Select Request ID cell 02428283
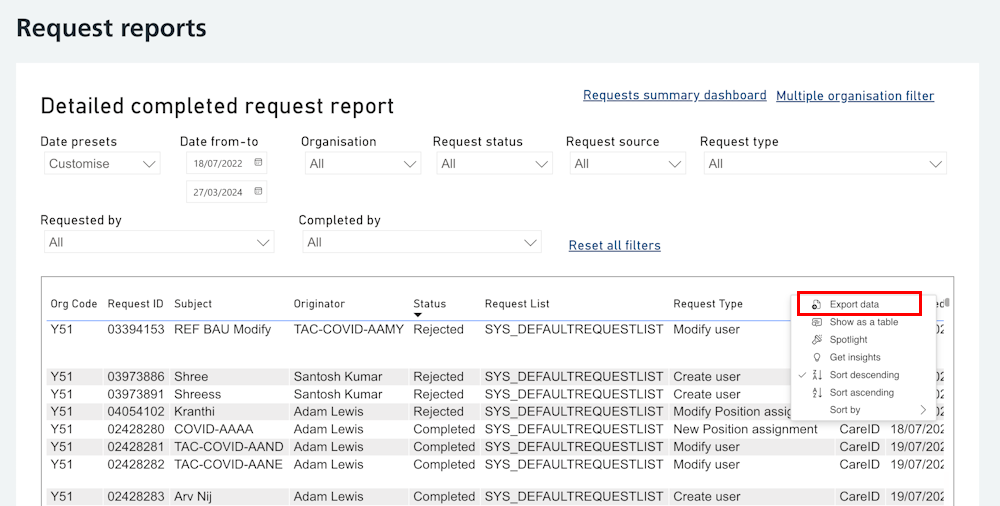This screenshot has width=1000, height=506. 136,496
